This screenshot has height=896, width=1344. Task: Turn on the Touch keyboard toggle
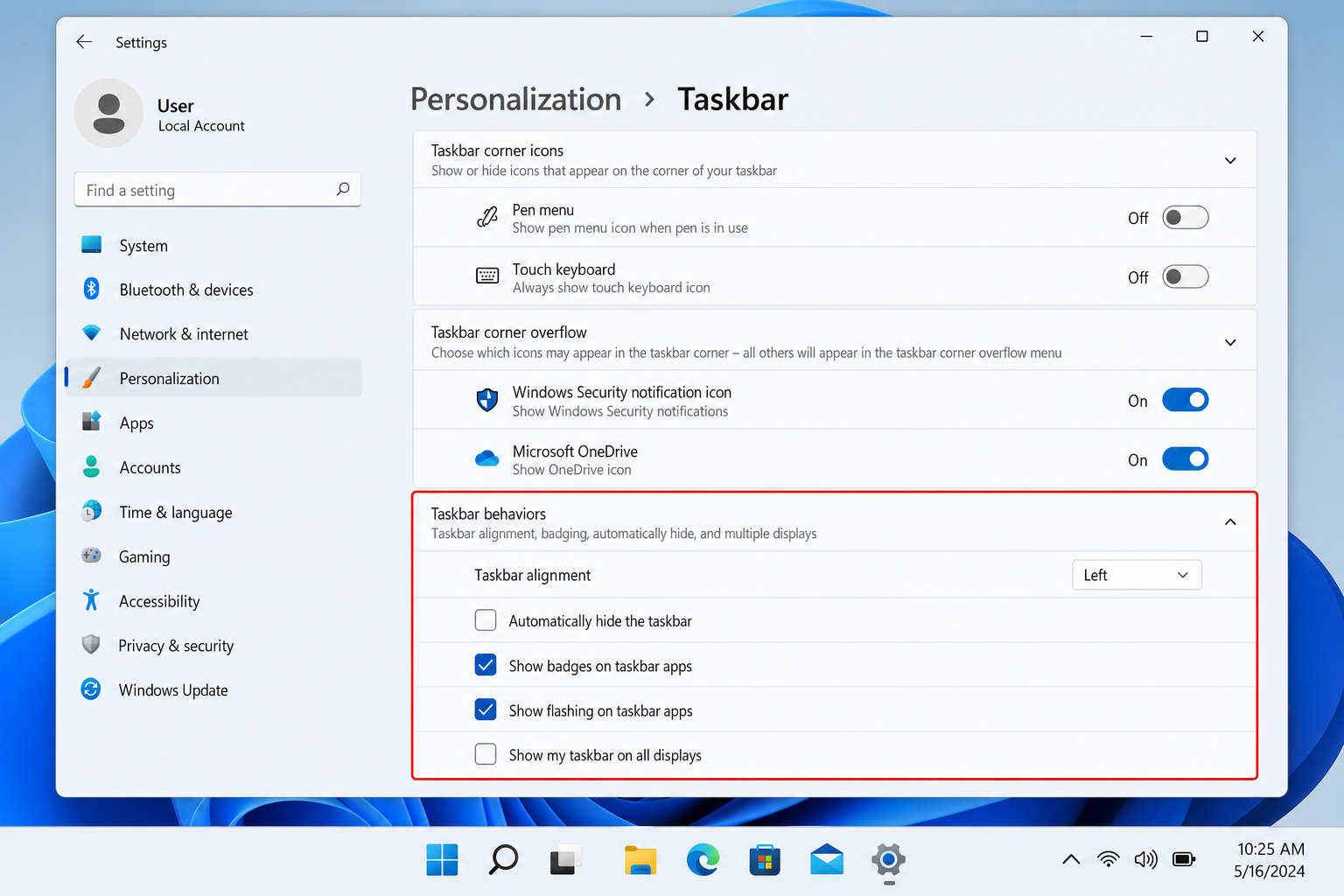pyautogui.click(x=1185, y=276)
